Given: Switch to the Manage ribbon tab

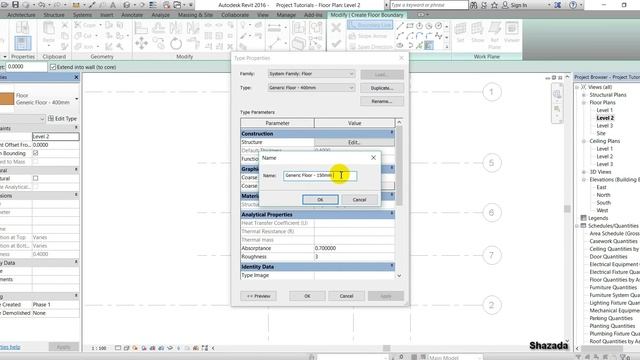Looking at the screenshot, I should pyautogui.click(x=286, y=15).
